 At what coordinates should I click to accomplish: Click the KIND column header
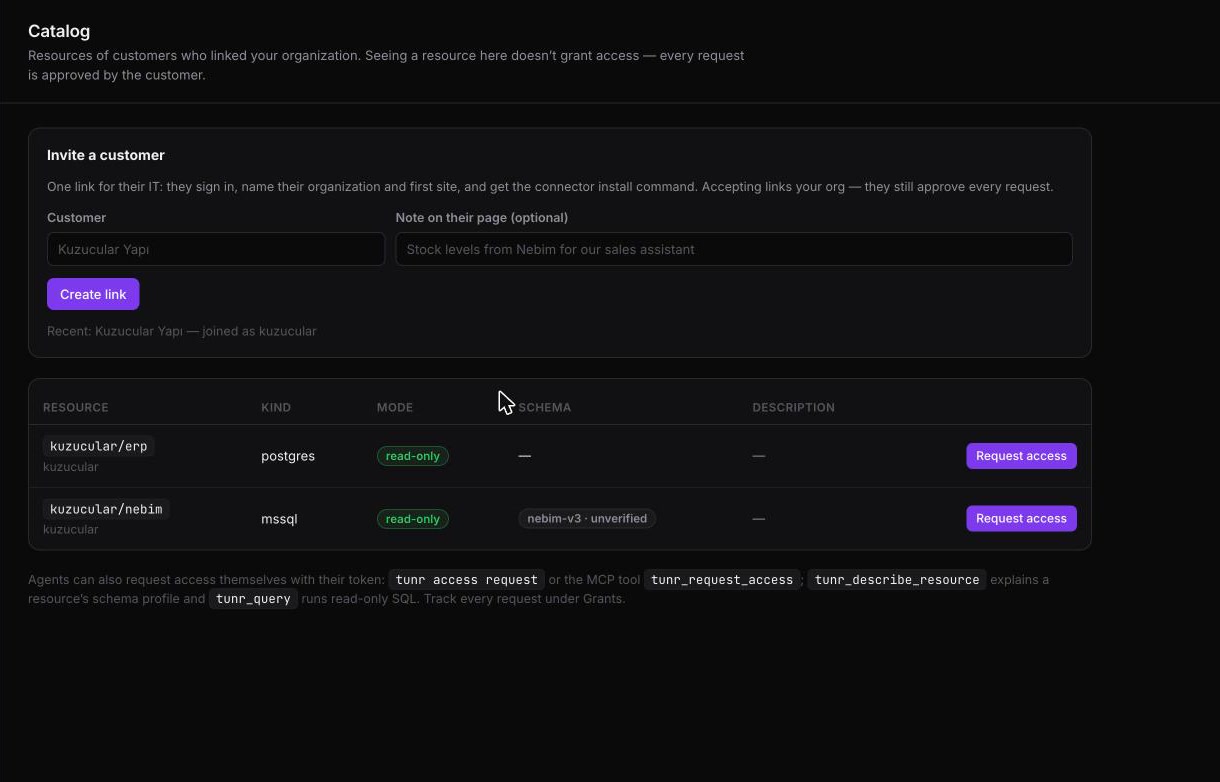276,407
